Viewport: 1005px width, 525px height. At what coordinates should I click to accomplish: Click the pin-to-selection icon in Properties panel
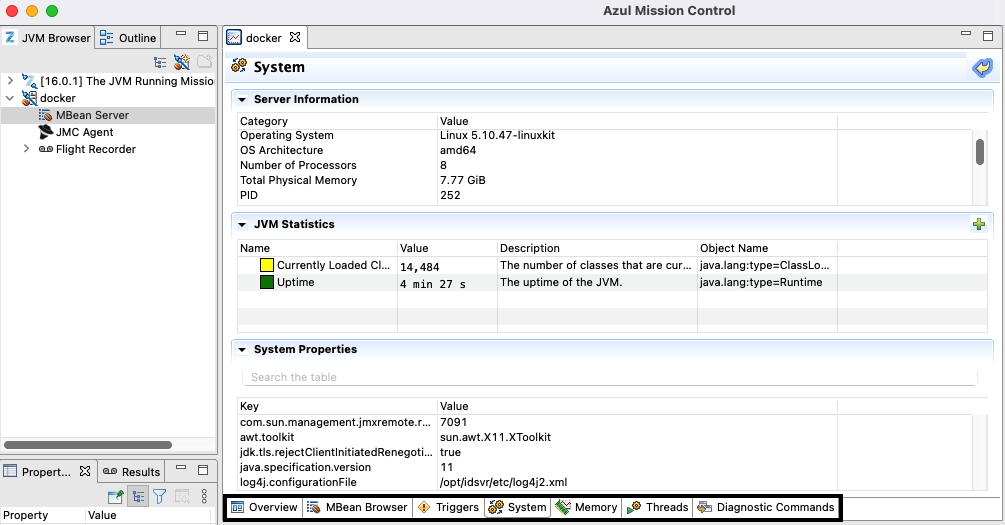pos(116,495)
